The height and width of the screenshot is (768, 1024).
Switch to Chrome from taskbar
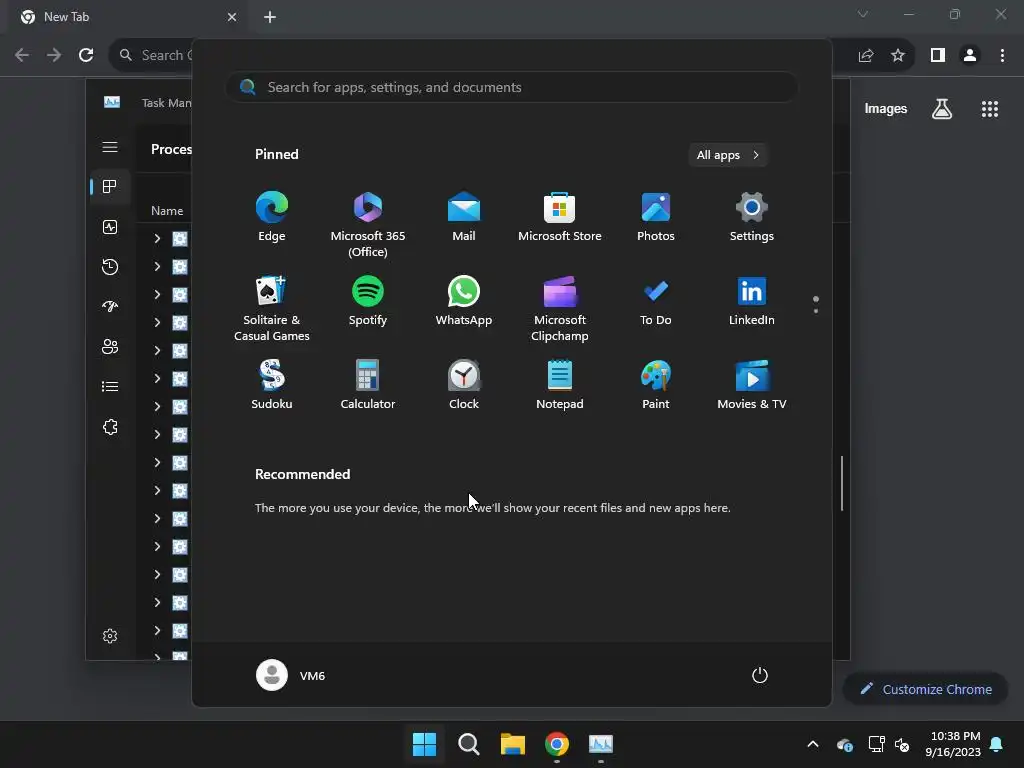pyautogui.click(x=557, y=744)
